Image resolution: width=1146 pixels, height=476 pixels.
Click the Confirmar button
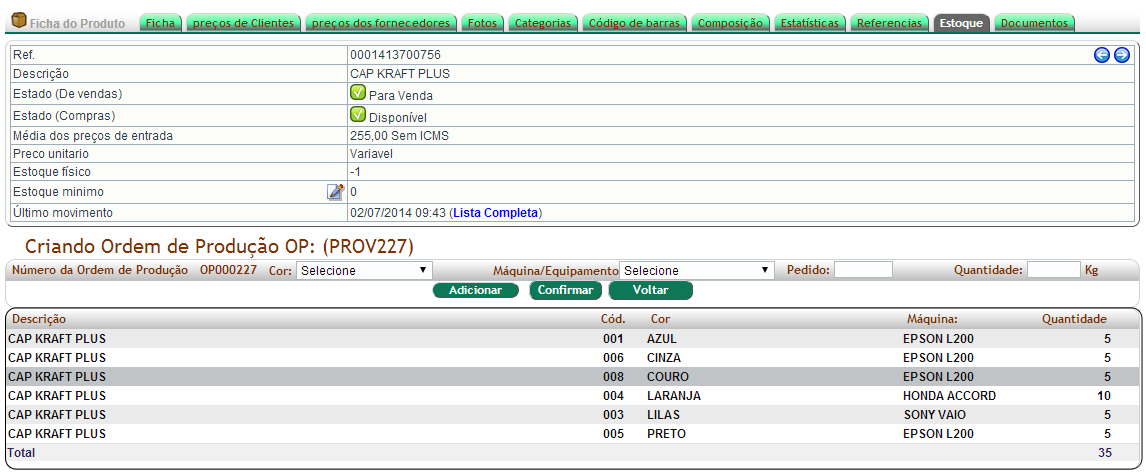pos(565,290)
